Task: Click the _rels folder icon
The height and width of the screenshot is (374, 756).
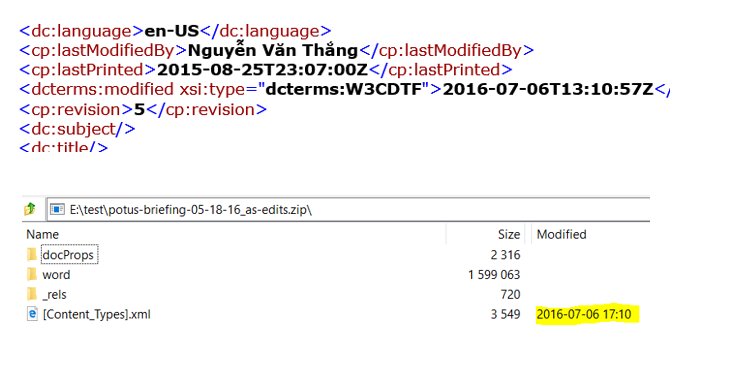Action: [x=32, y=294]
